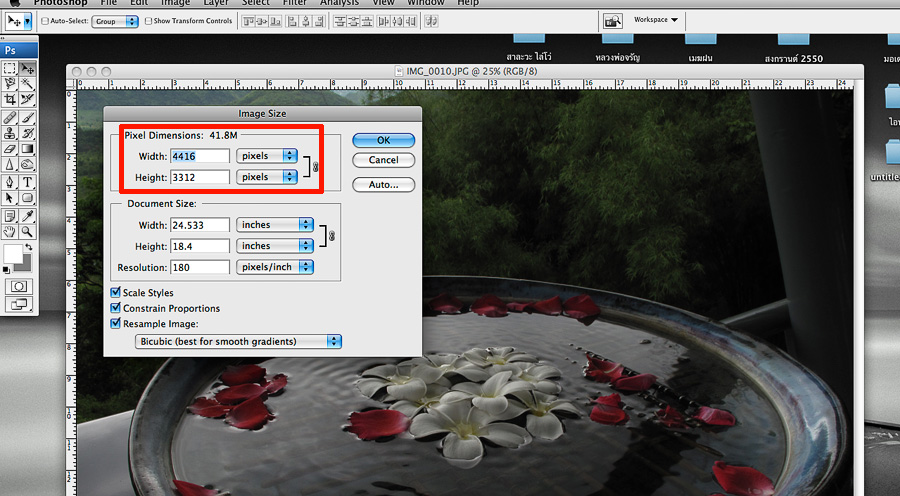This screenshot has width=900, height=496.
Task: Open the Bicubic resample method dropdown
Action: (x=238, y=342)
